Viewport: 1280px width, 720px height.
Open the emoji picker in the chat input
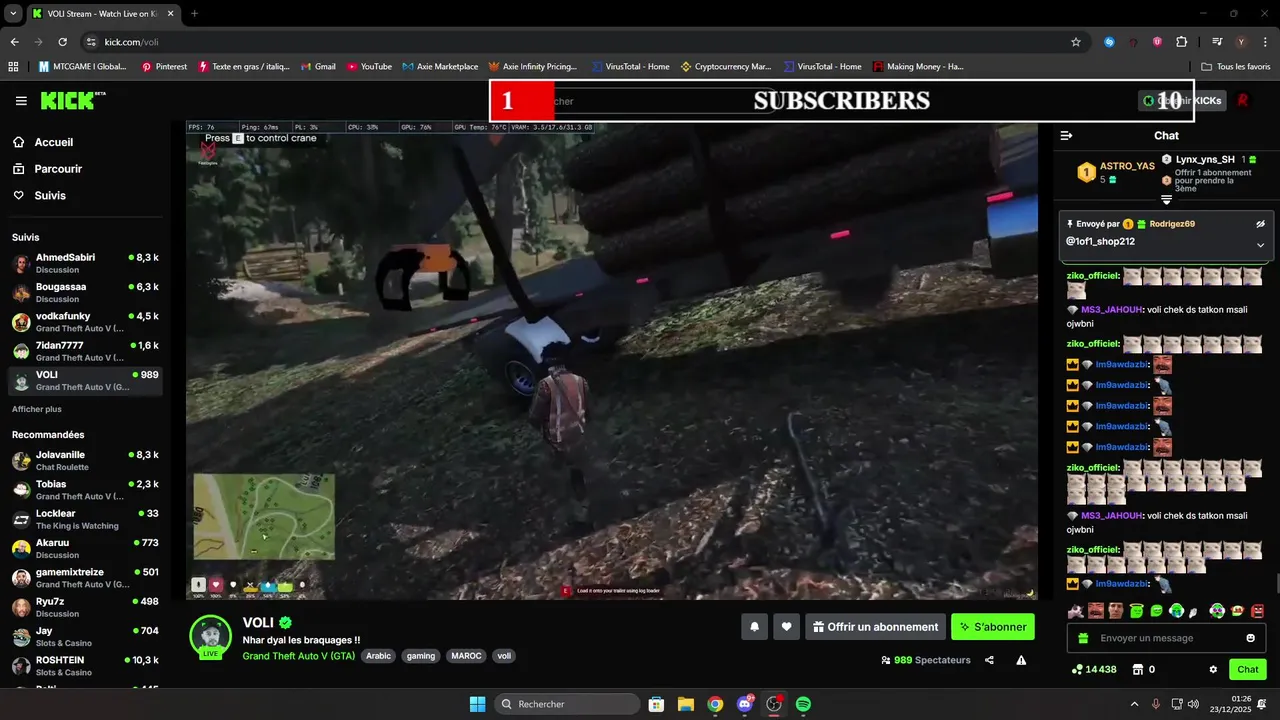1251,638
